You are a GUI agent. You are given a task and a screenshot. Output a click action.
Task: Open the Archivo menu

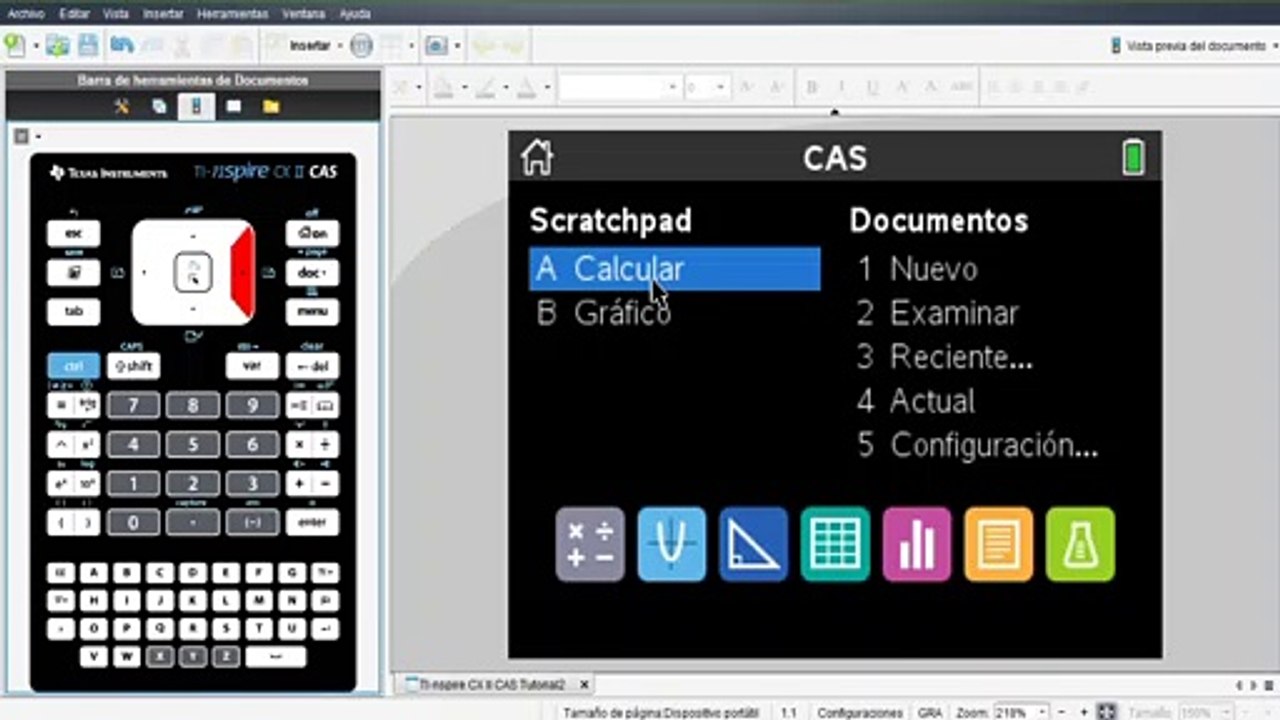coord(26,14)
